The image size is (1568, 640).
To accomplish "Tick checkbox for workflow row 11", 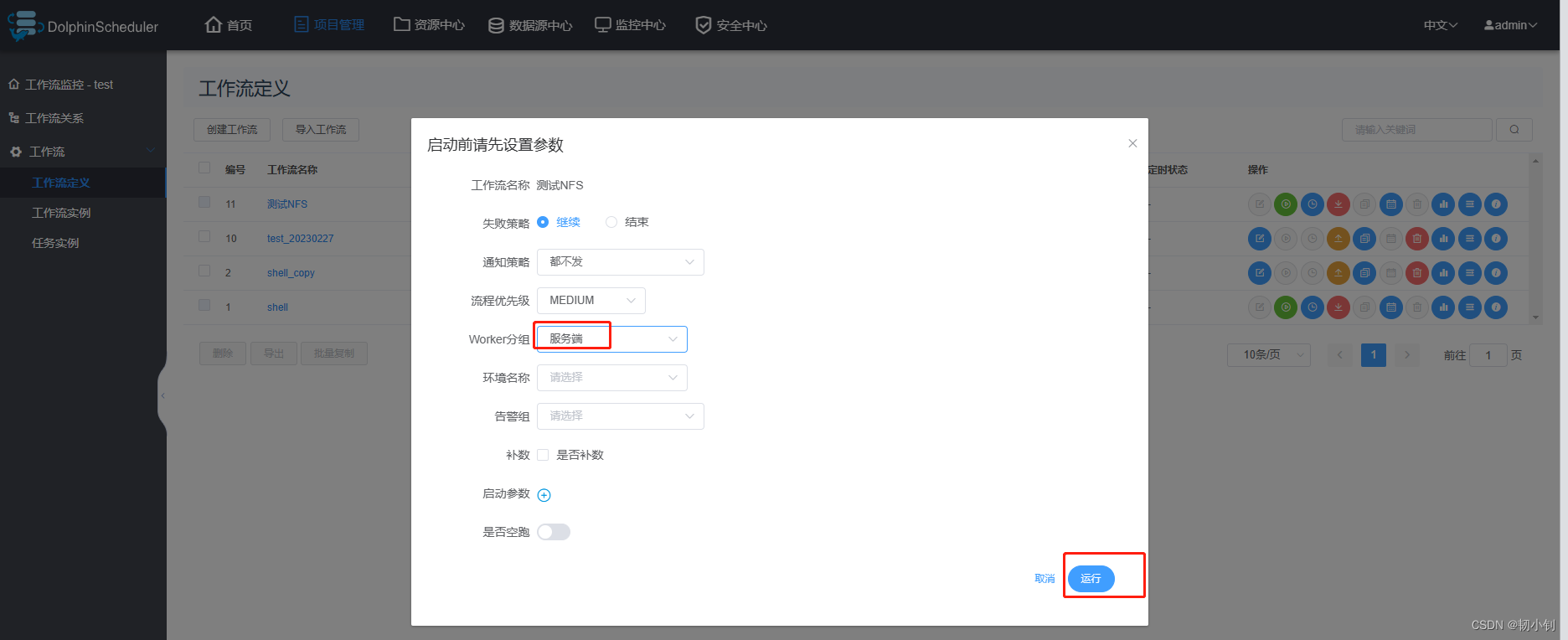I will click(x=204, y=202).
